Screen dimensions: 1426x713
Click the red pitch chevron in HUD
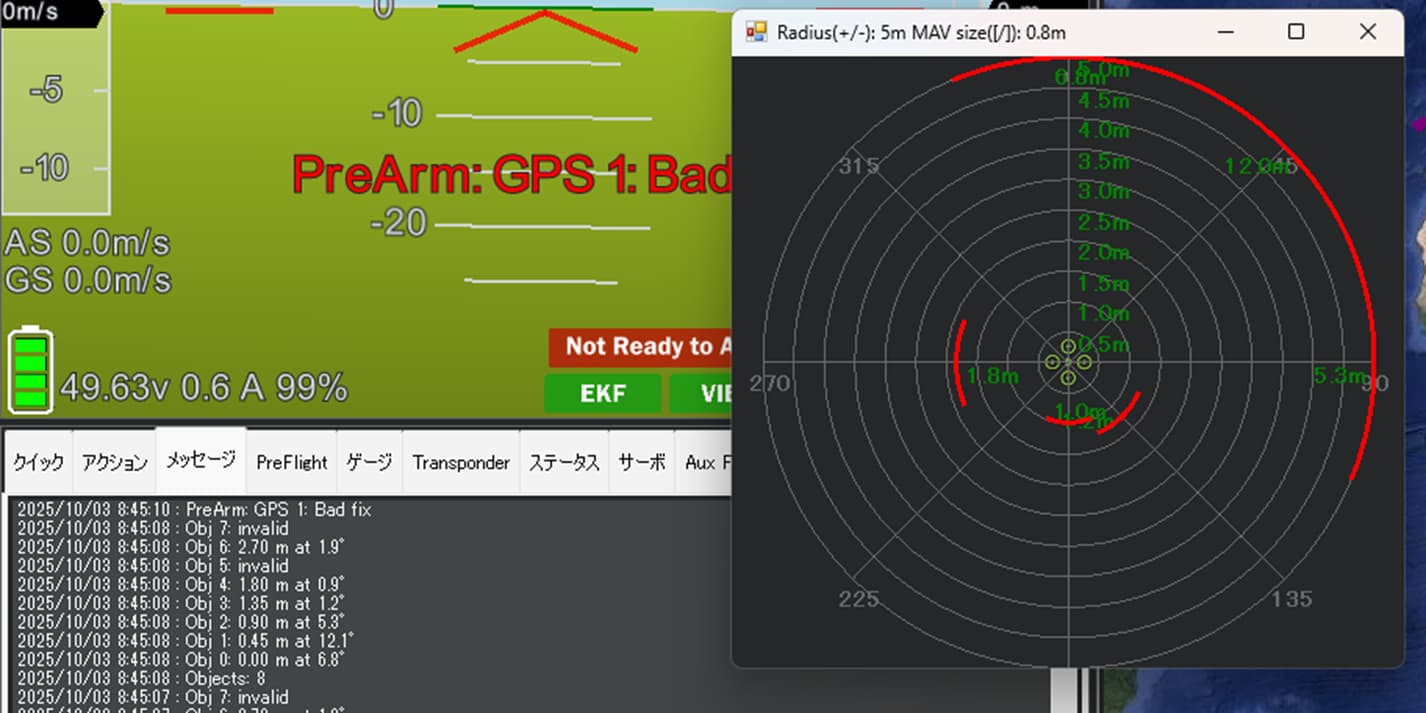click(545, 30)
